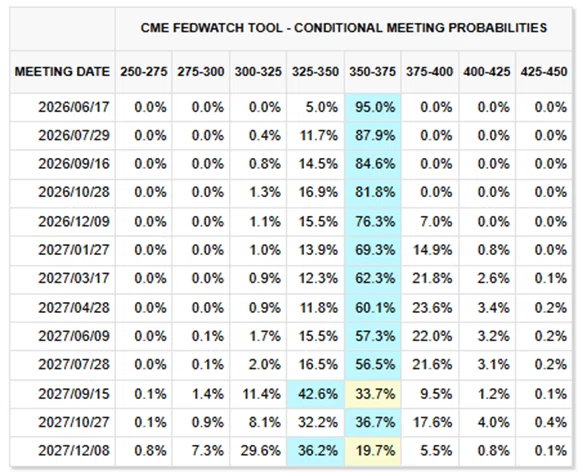Click the 29.6% cell in last row
Viewport: 587px width, 476px height.
[x=259, y=451]
